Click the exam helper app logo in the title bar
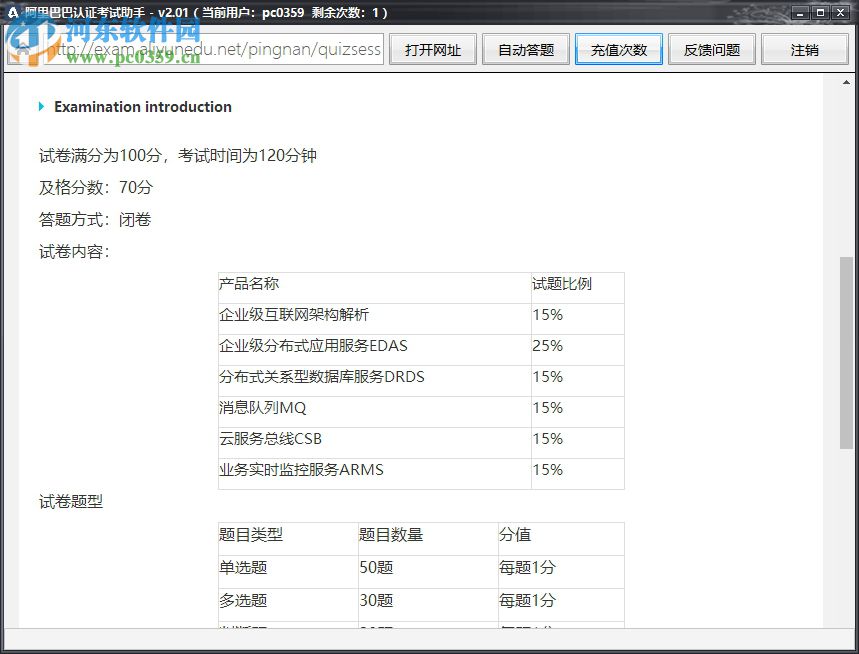Screen dimensions: 859x654 click(11, 12)
